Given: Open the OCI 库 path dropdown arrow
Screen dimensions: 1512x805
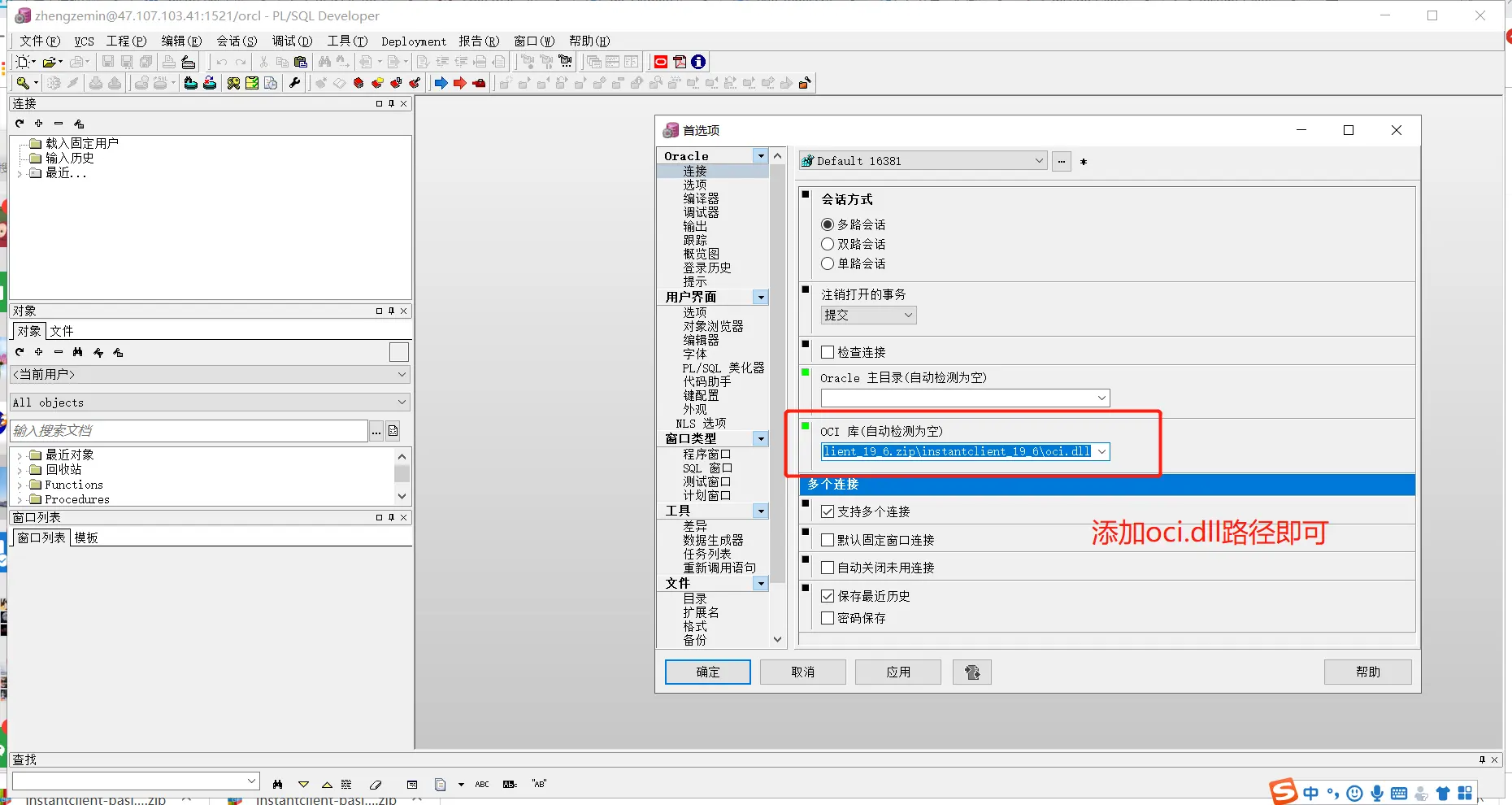Looking at the screenshot, I should 1101,451.
